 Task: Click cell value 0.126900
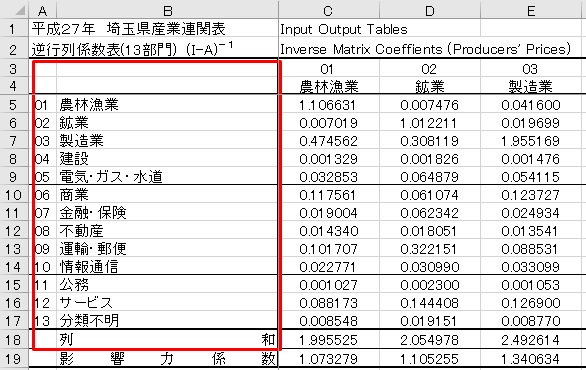[x=531, y=303]
